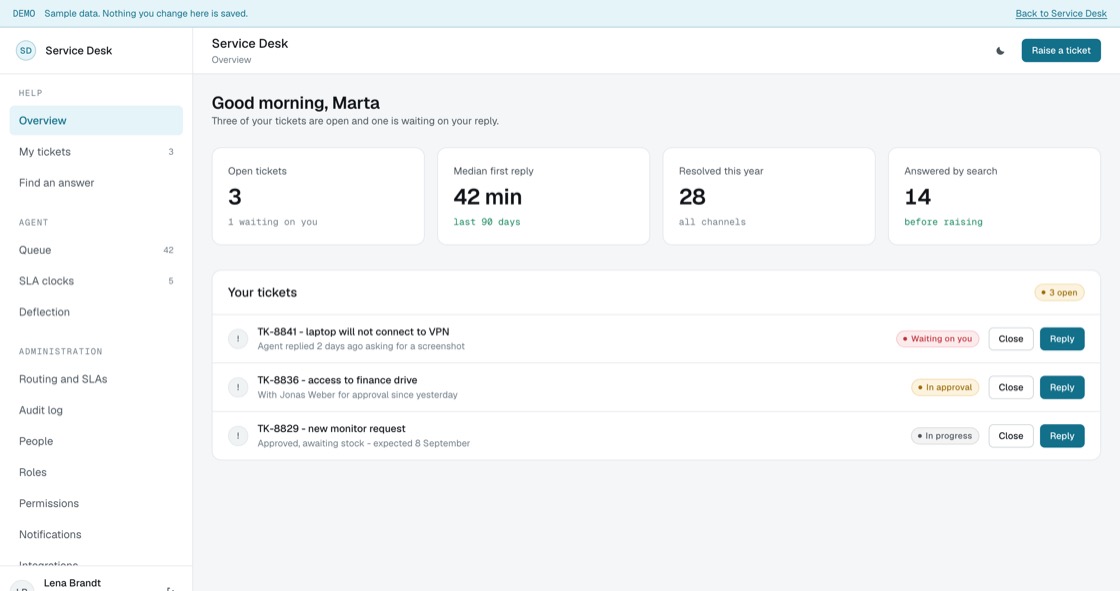This screenshot has height=591, width=1120.
Task: Reply to ticket TK-8829
Action: pyautogui.click(x=1062, y=436)
